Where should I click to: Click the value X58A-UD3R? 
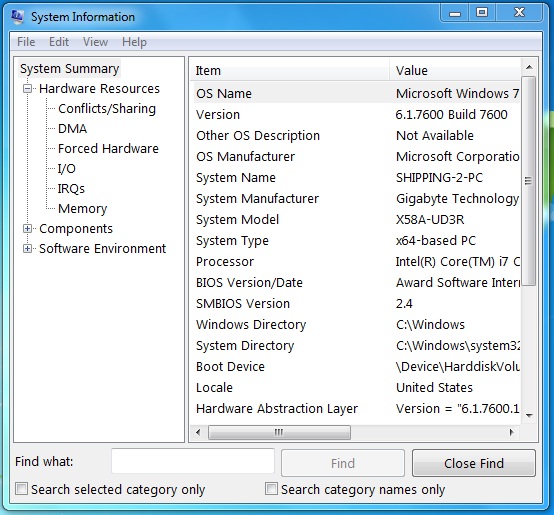(x=430, y=220)
